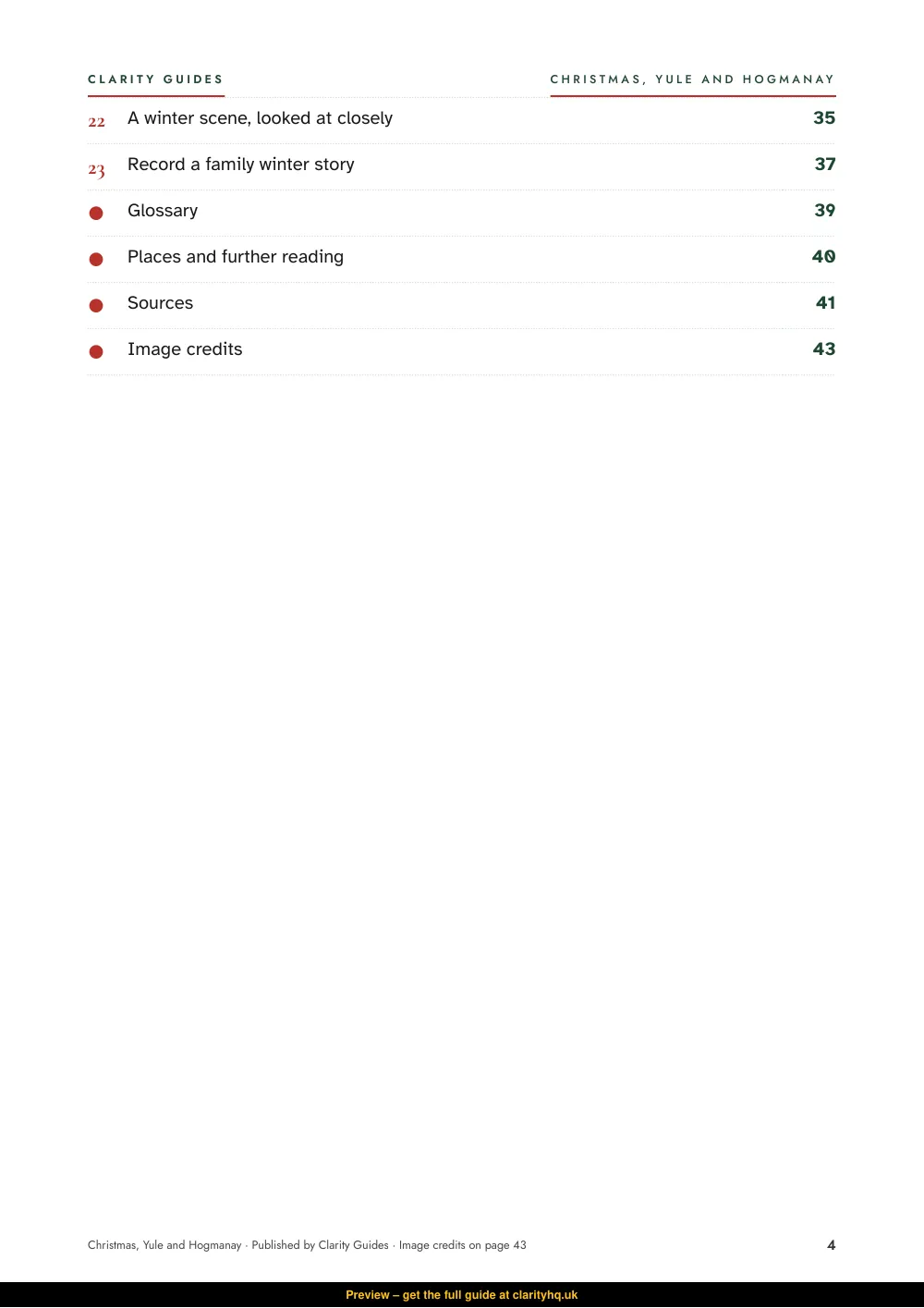This screenshot has height=1308, width=924.
Task: Click page number 39
Action: 825,211
